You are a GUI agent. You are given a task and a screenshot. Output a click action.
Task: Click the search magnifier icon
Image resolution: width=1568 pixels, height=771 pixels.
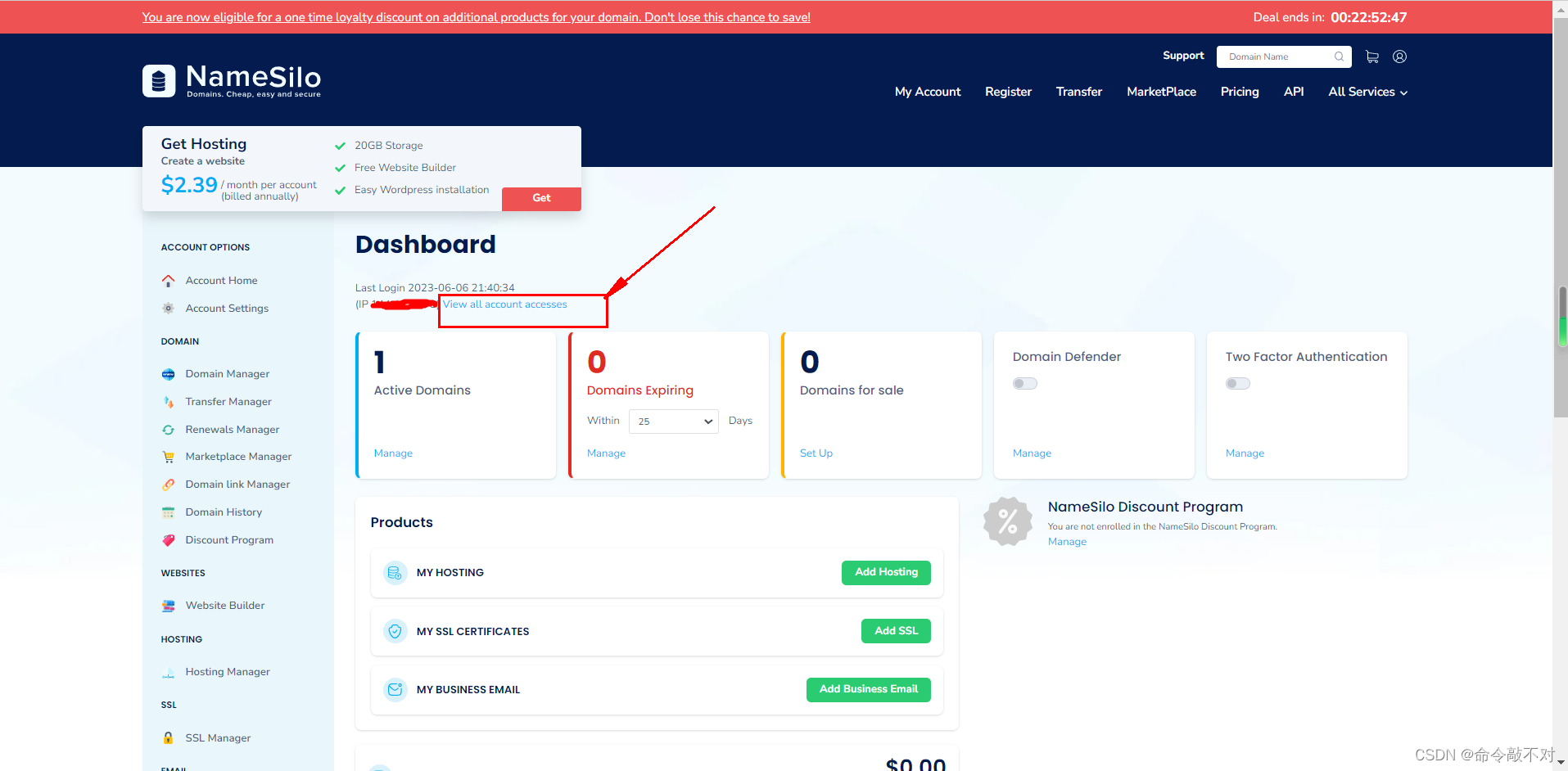point(1339,56)
